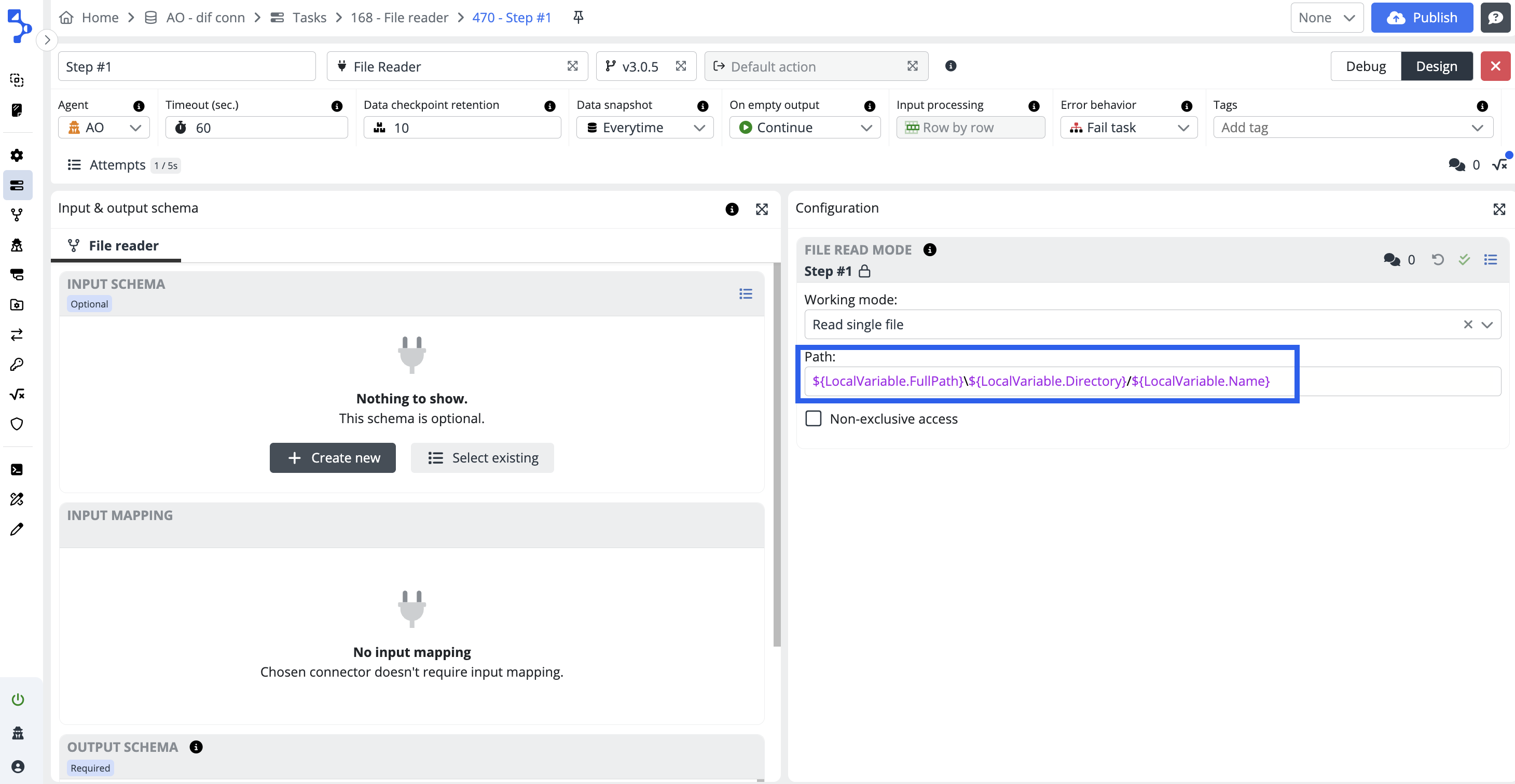
Task: Open the list icon in Input Schema header
Action: pos(745,294)
